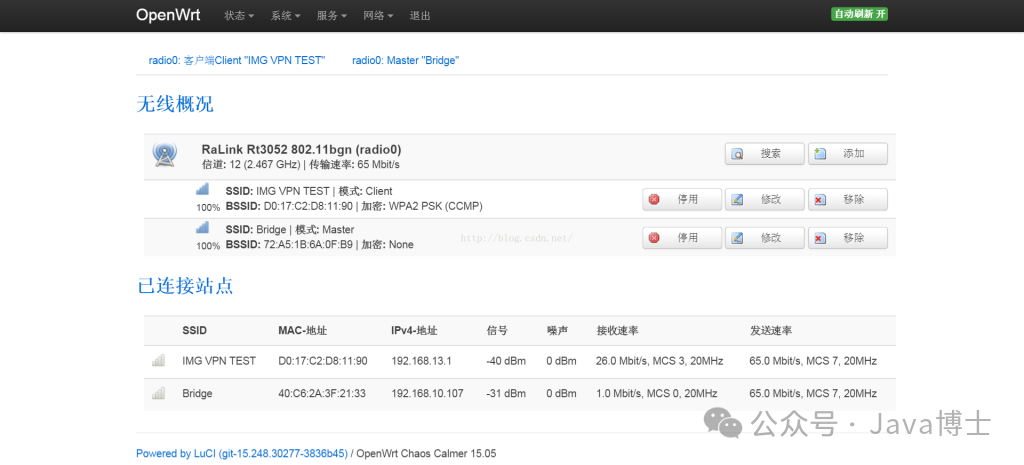Remove the Bridge network using 移除 button
Viewport: 1024px width, 465px height.
(x=847, y=238)
